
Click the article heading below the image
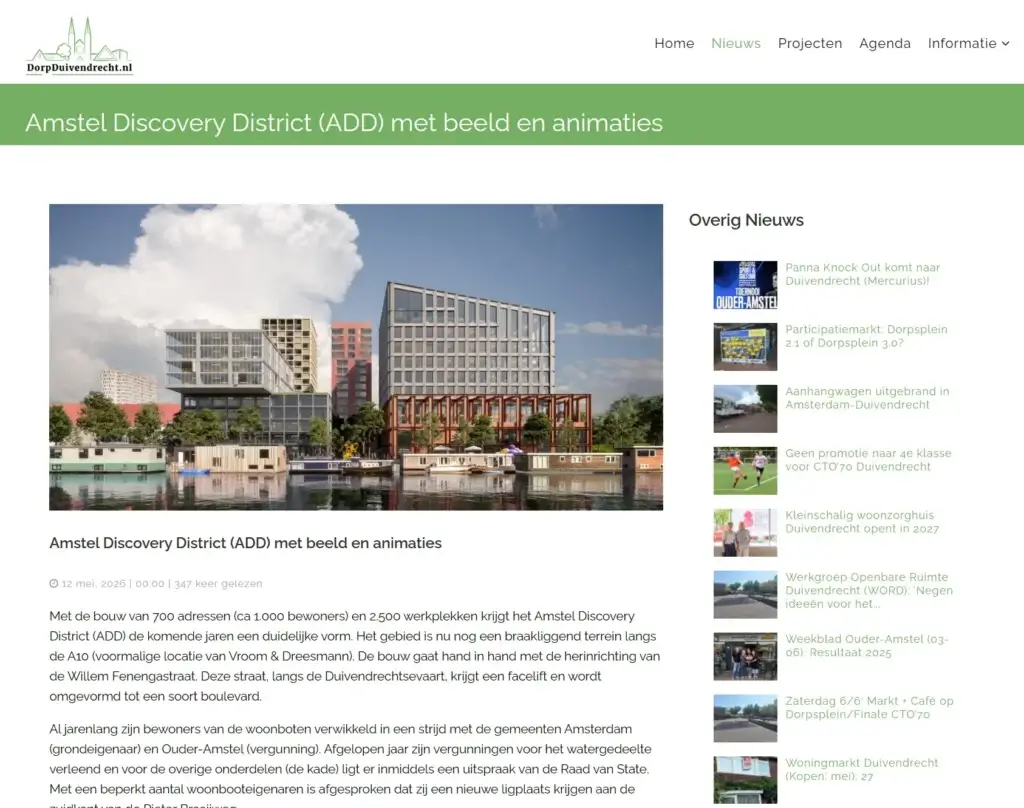point(246,543)
